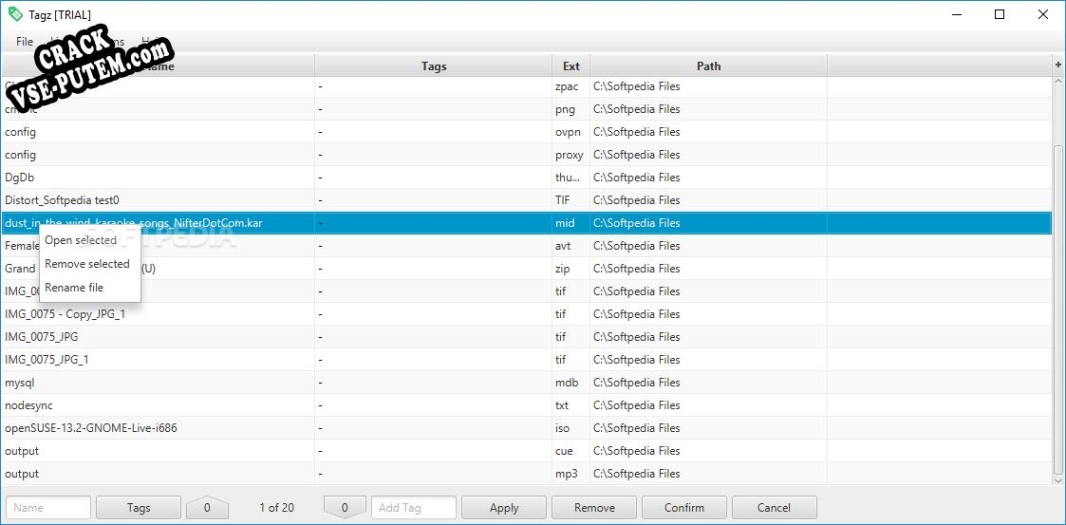This screenshot has width=1066, height=525.
Task: Click the up-arrow counter button beside Tags
Action: click(x=207, y=507)
